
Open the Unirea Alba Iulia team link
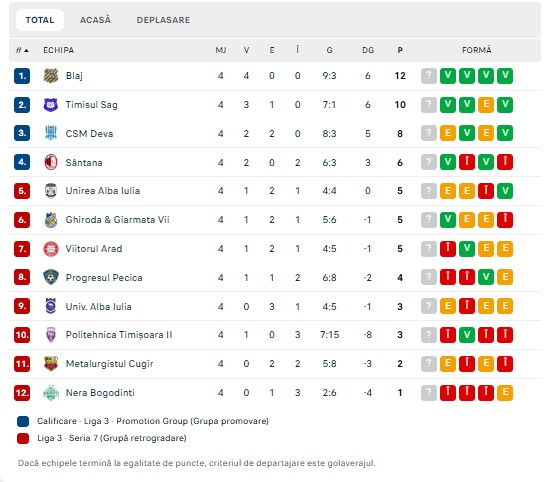[x=103, y=191]
